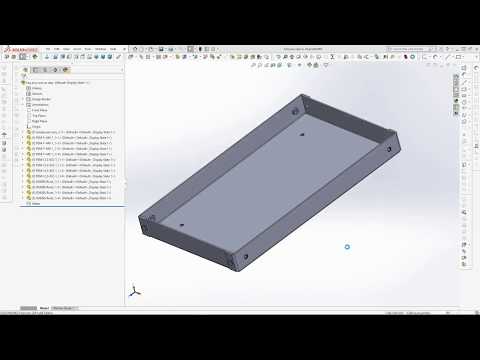The height and width of the screenshot is (360, 480).
Task: Select Top Plane in the tree
Action: click(x=36, y=116)
